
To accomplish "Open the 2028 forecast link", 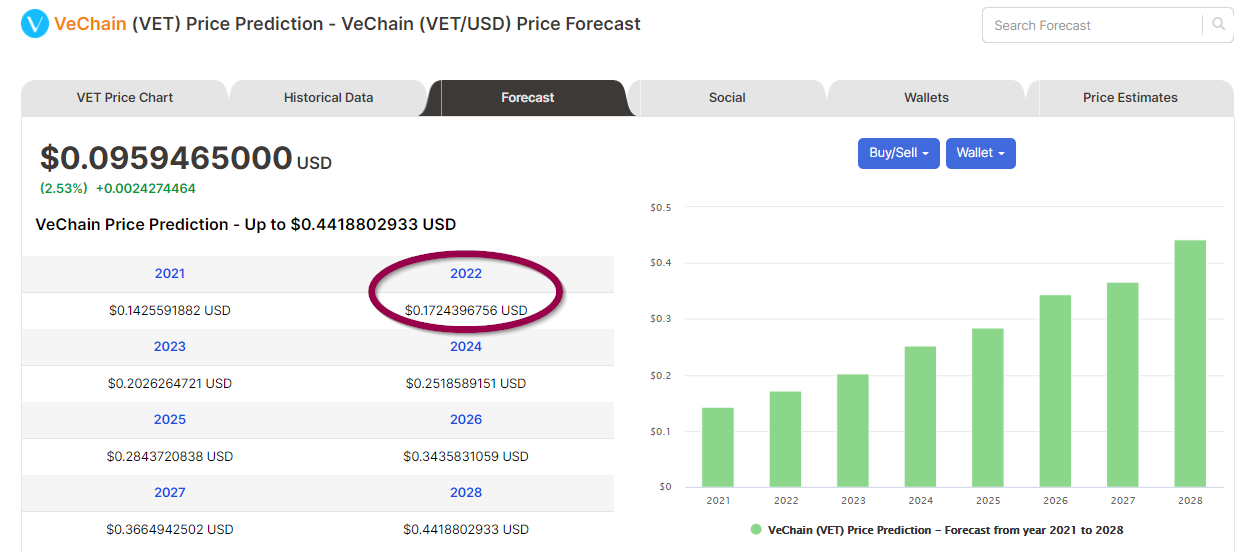I will pos(466,492).
